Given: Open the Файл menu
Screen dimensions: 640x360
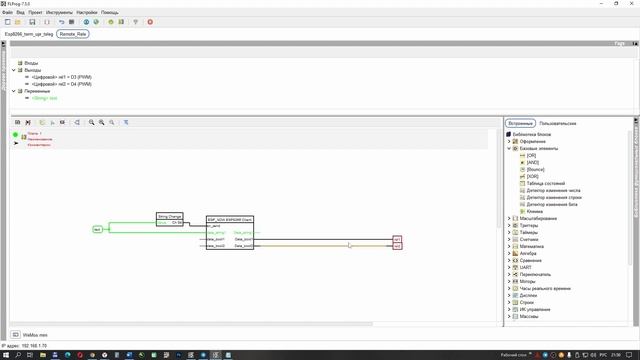Looking at the screenshot, I should pyautogui.click(x=7, y=13).
